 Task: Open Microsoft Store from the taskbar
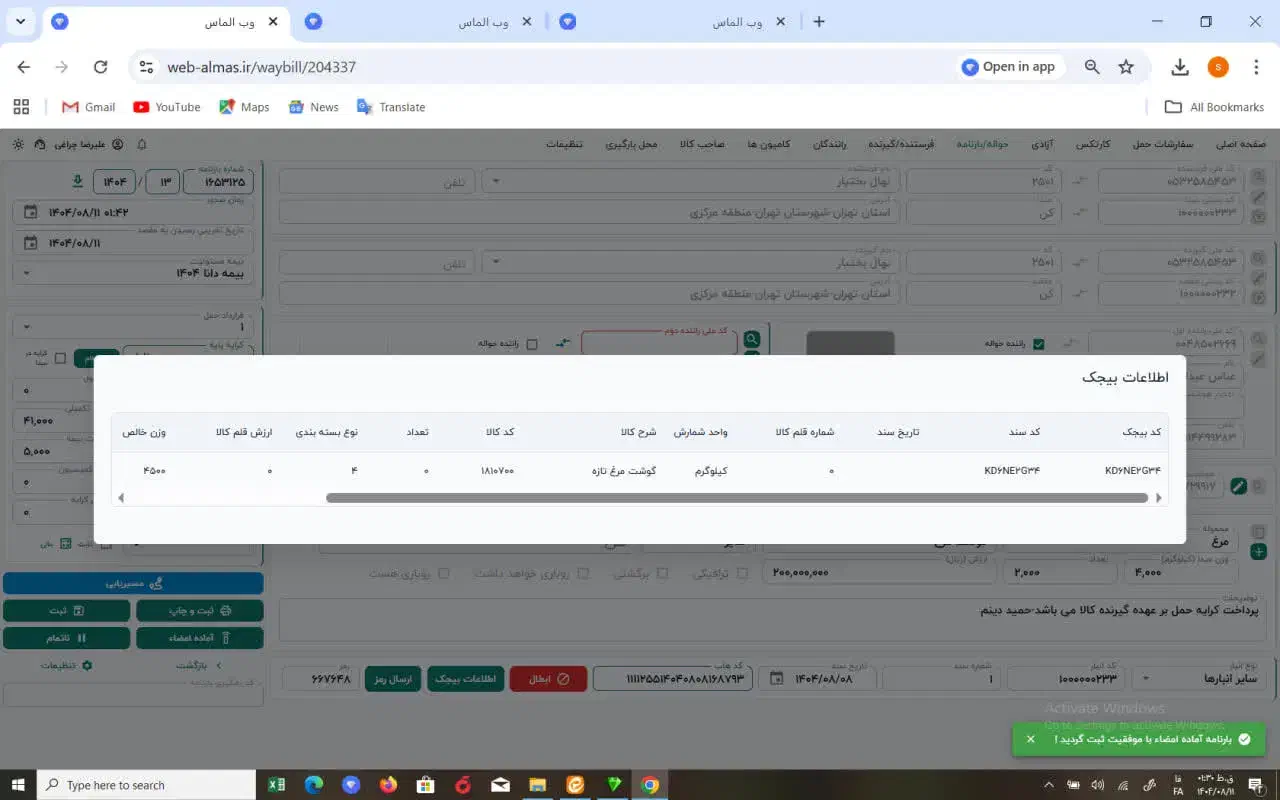pyautogui.click(x=425, y=785)
